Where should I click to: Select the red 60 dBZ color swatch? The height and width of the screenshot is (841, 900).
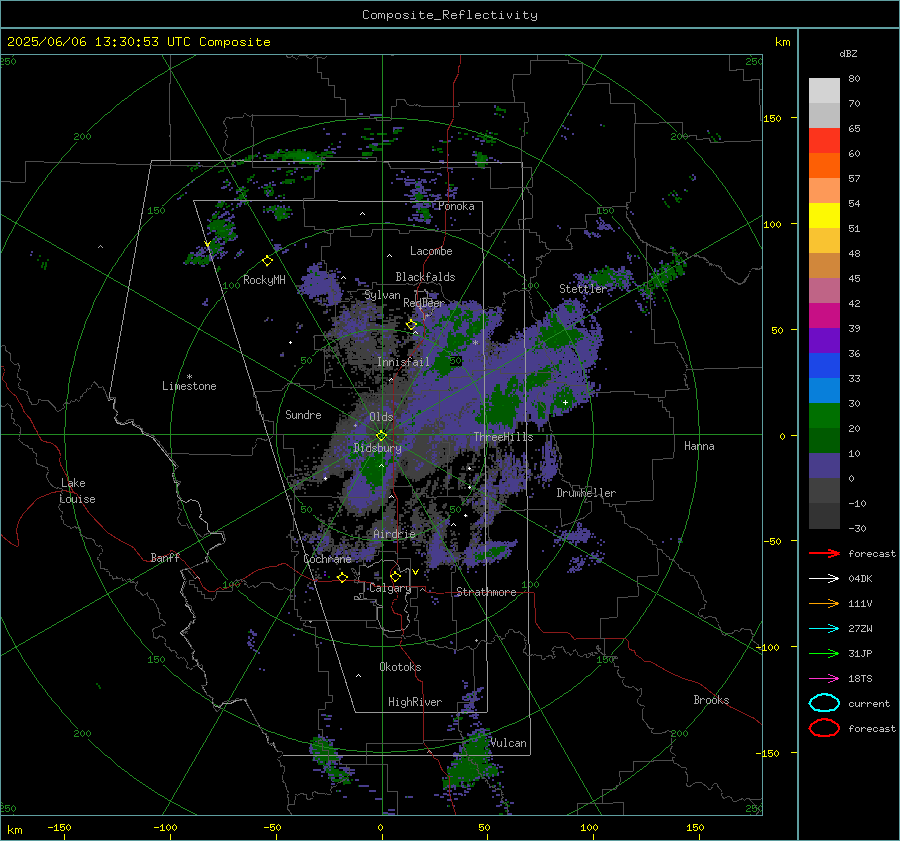tap(824, 141)
